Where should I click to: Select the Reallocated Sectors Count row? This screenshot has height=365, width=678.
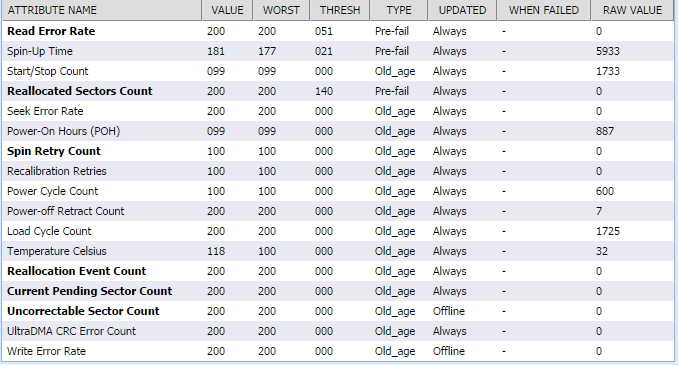click(338, 91)
